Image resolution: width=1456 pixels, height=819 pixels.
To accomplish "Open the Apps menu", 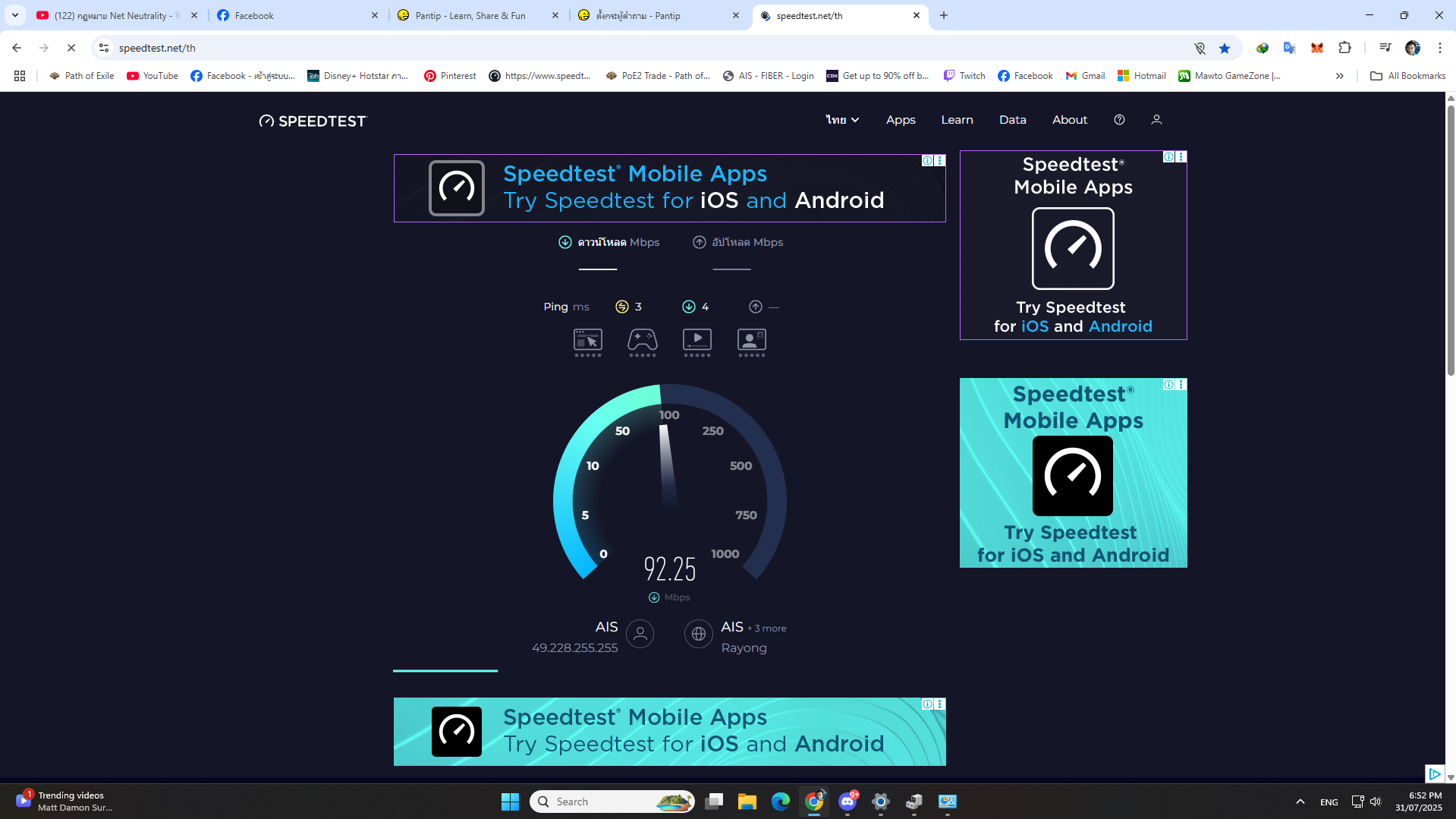I will point(901,120).
